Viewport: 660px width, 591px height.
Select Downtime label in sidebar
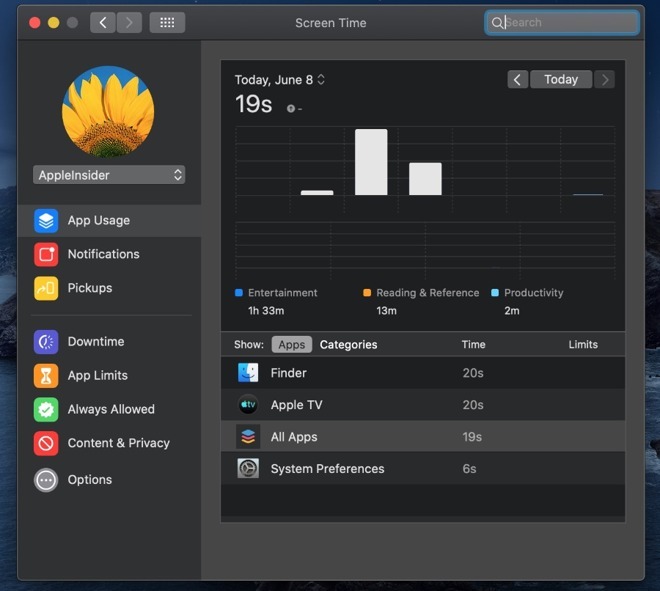click(x=96, y=341)
